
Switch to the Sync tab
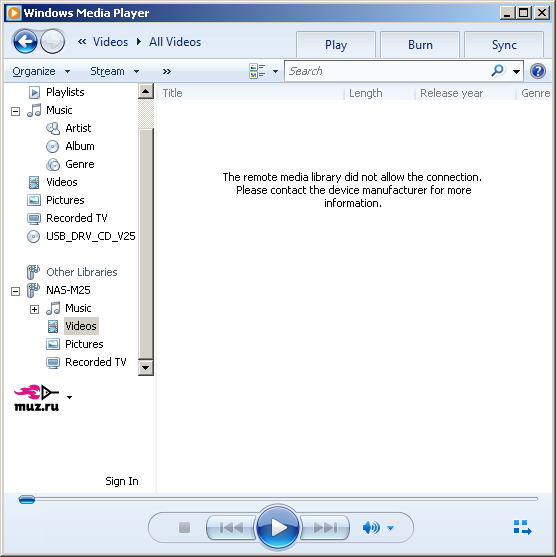coord(504,45)
